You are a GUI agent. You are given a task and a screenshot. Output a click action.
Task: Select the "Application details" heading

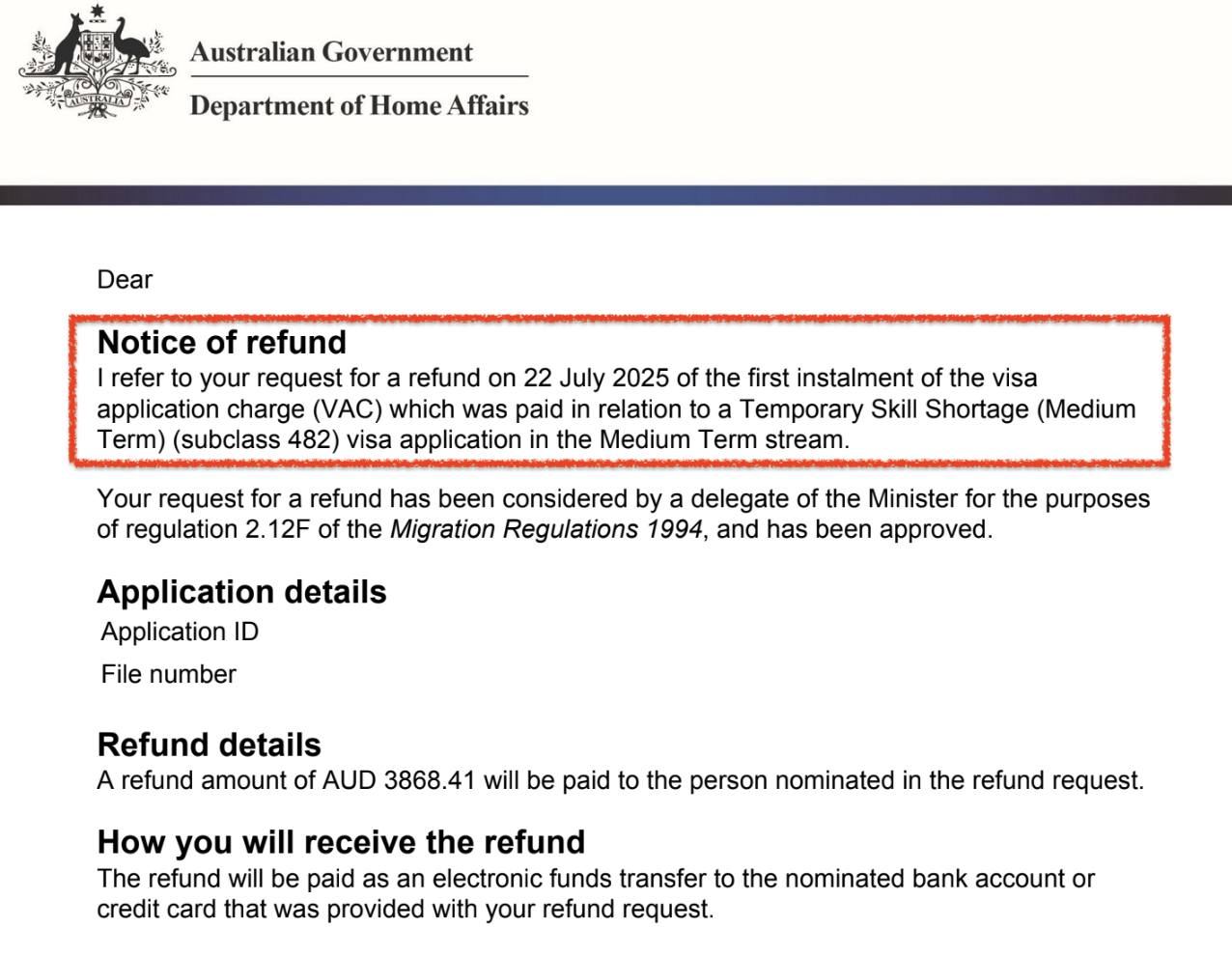point(241,592)
